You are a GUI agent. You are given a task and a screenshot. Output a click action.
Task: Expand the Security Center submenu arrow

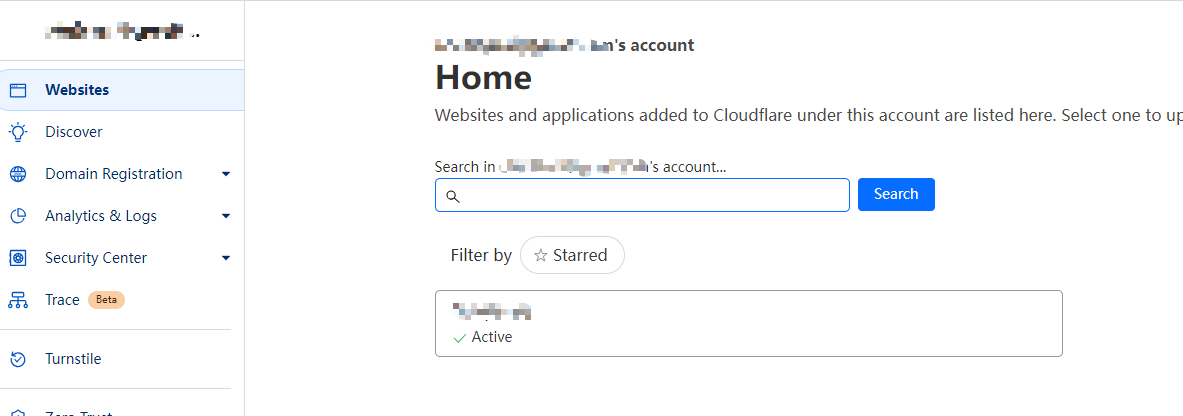pos(226,258)
